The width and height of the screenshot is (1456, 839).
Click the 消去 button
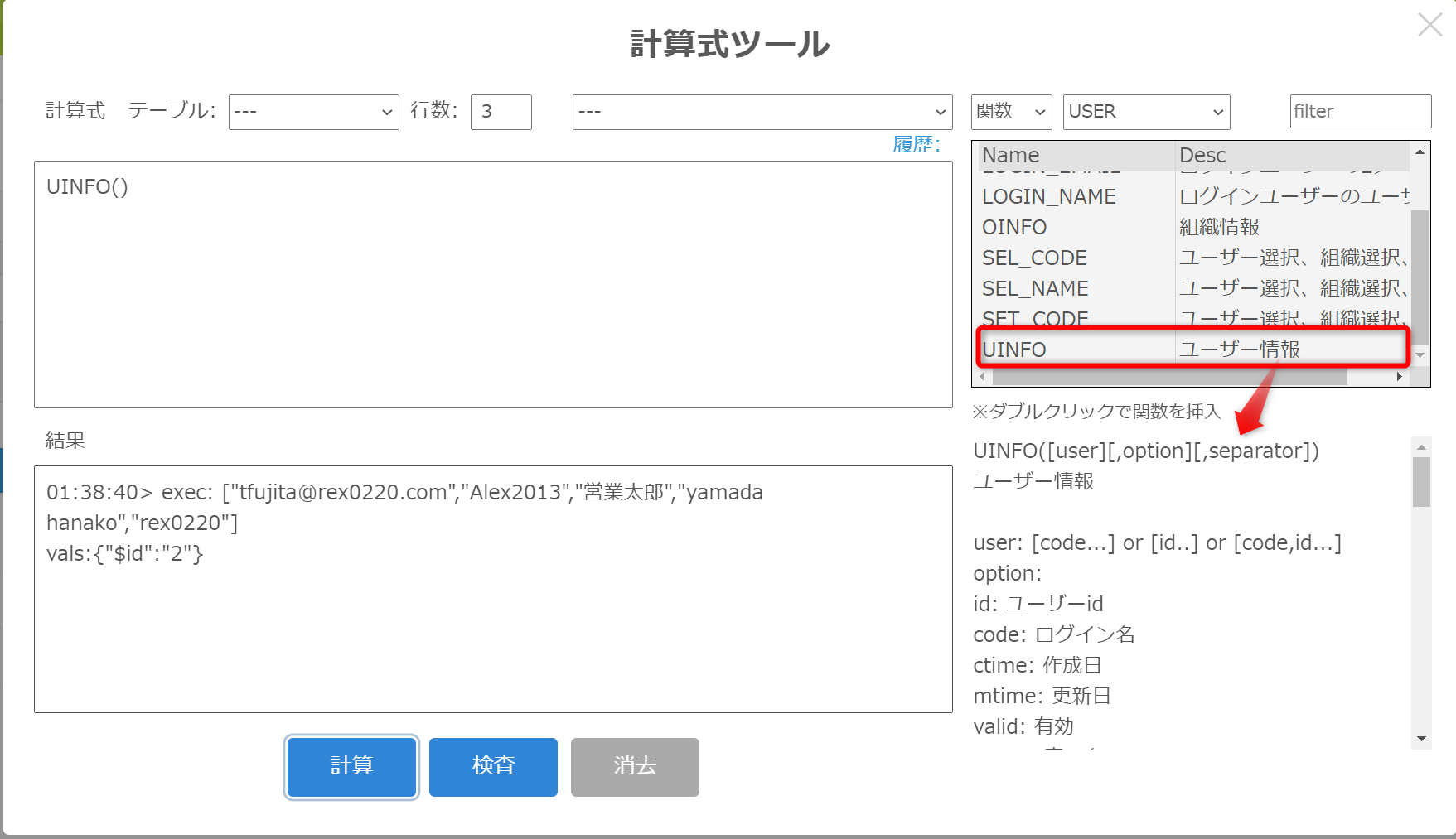[x=635, y=767]
